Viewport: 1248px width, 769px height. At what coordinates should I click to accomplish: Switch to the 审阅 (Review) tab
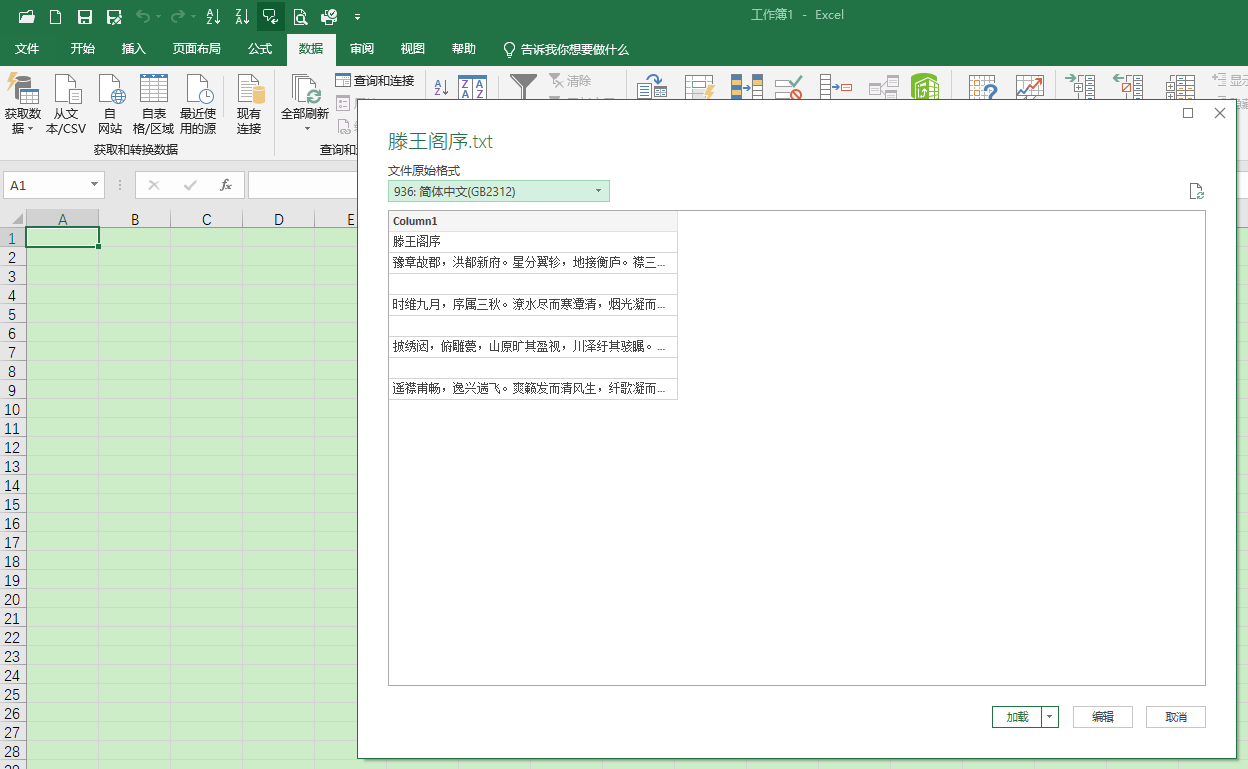(x=362, y=49)
